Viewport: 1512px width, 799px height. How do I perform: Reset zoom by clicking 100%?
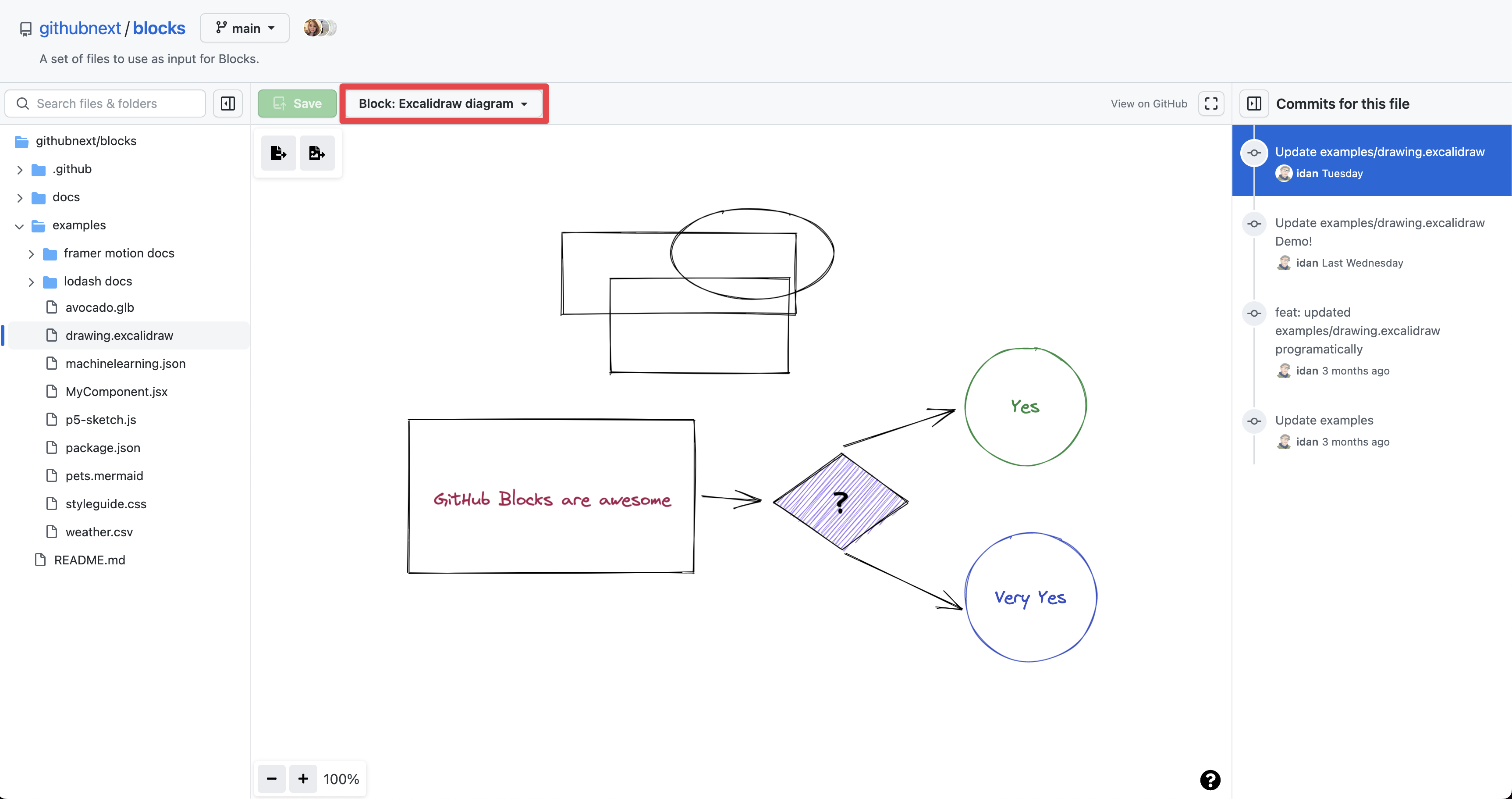tap(341, 779)
